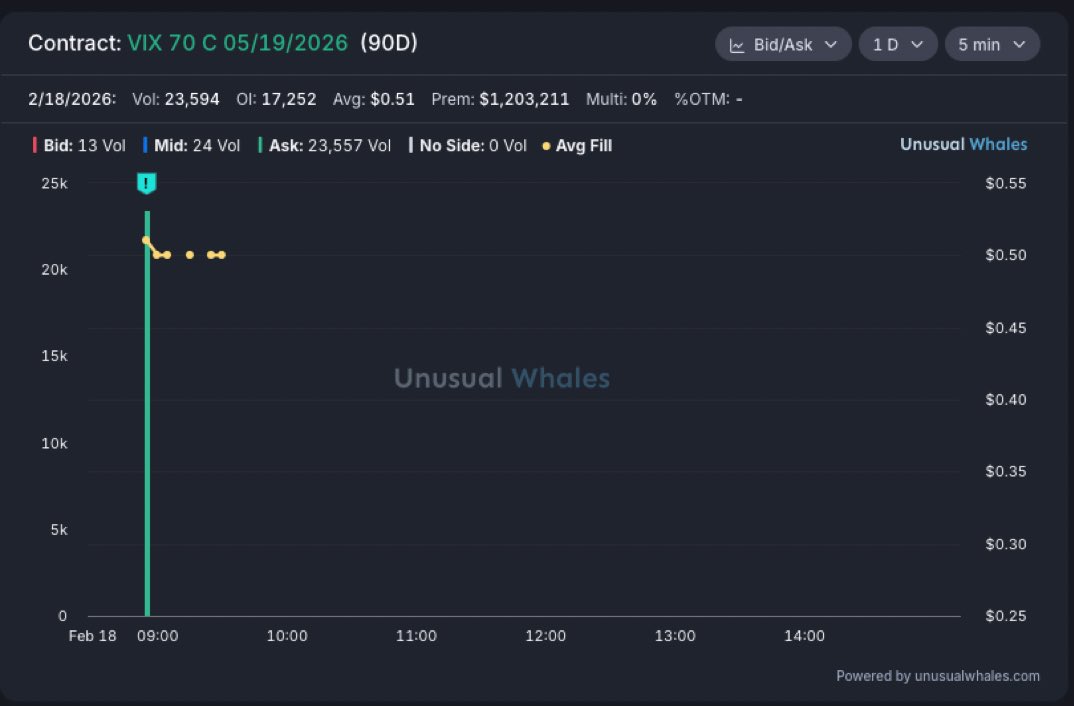Click the green Ask volume bar
Image resolution: width=1074 pixels, height=706 pixels.
tap(147, 414)
